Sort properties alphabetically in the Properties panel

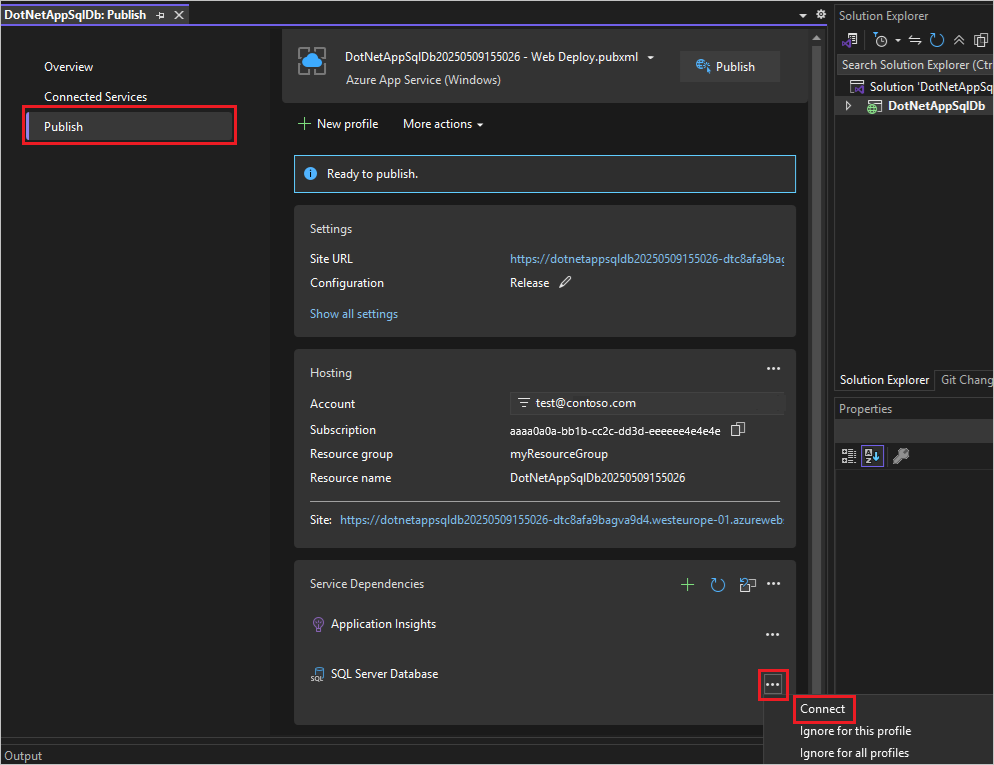click(871, 456)
